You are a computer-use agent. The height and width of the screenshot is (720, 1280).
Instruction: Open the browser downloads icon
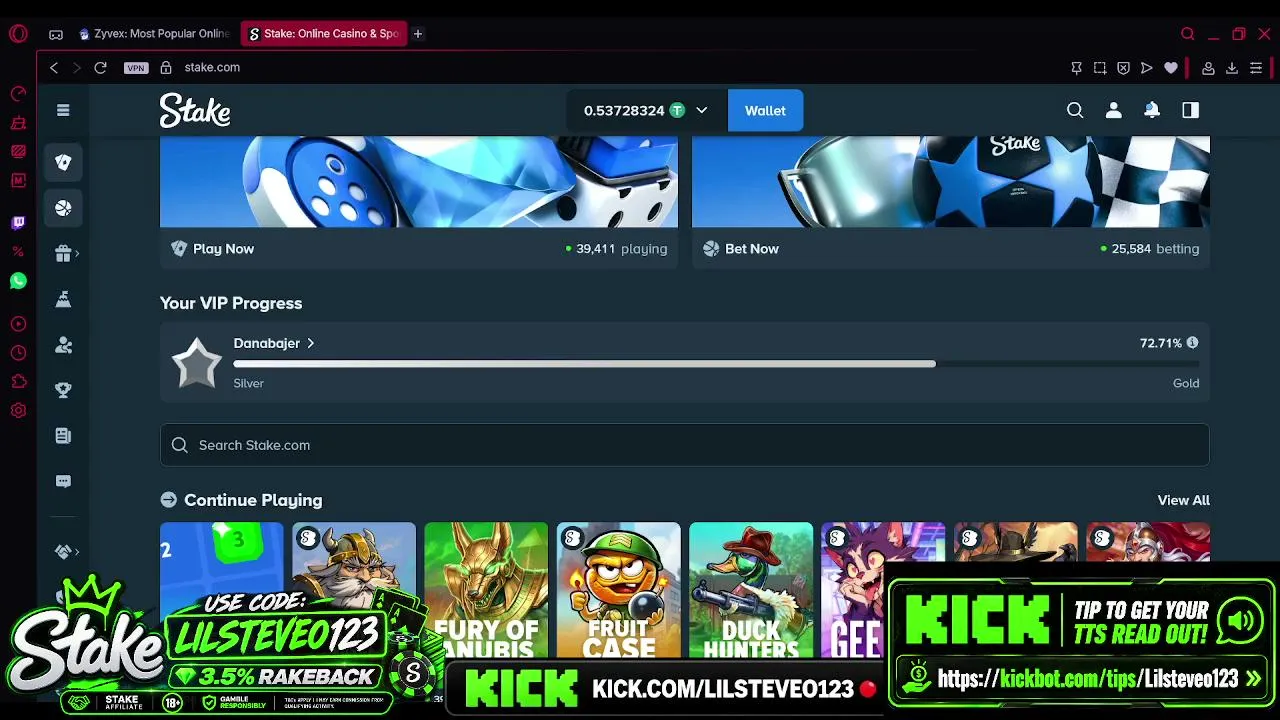pos(1232,67)
